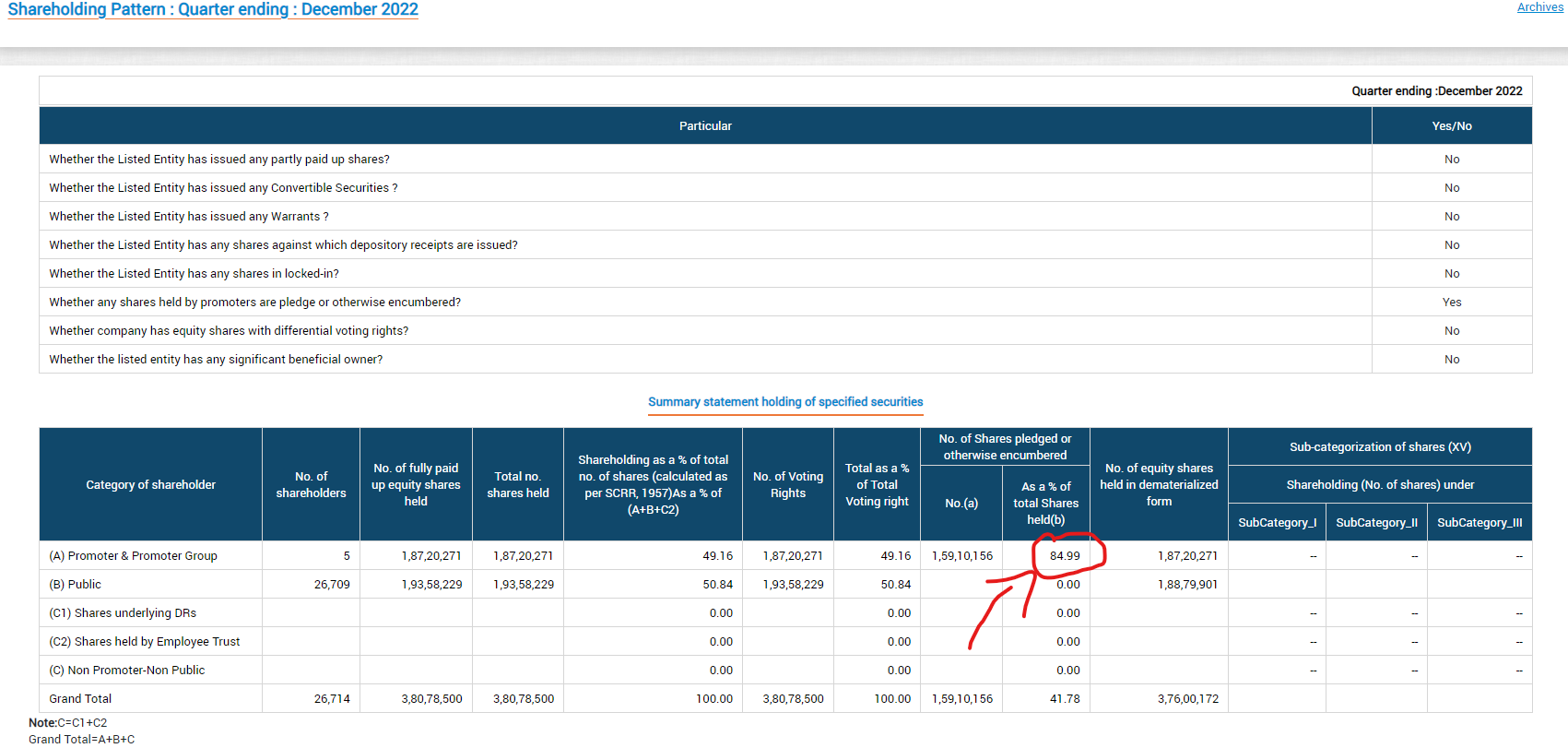Click the No. of shareholders column header
Screen dimensions: 1568x748
pyautogui.click(x=311, y=485)
